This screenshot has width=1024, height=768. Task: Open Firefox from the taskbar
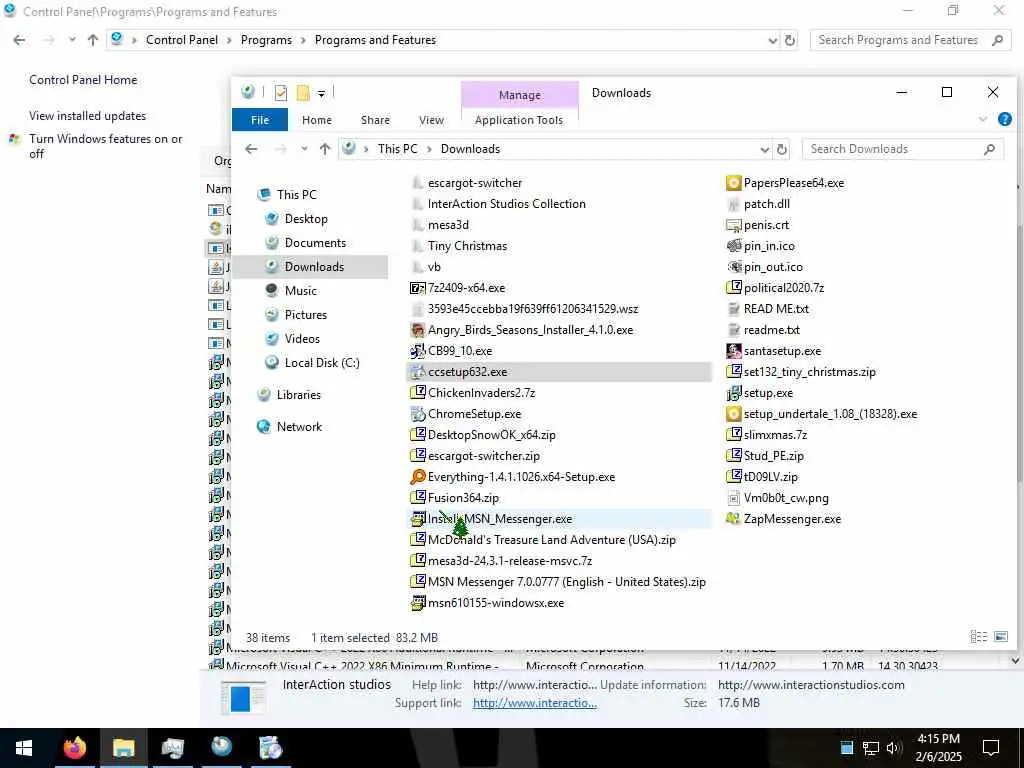(x=74, y=748)
